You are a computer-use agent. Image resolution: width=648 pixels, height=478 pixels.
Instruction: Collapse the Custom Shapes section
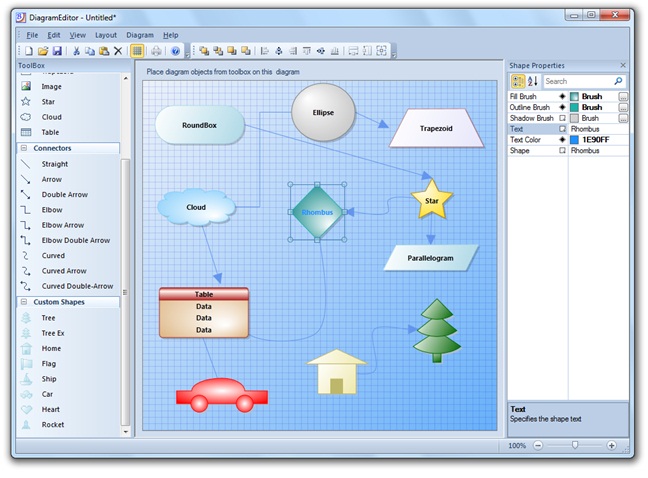(23, 301)
